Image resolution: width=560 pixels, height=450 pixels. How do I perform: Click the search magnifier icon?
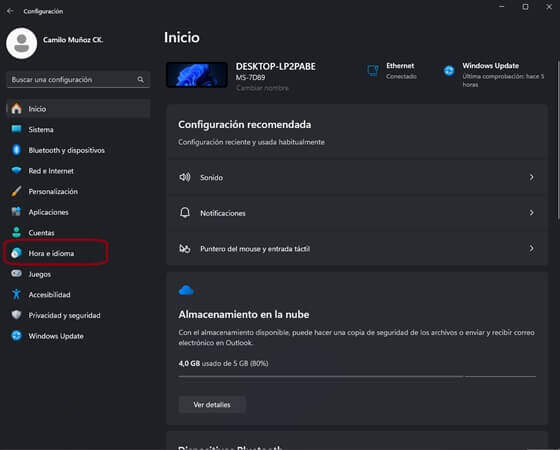point(141,80)
